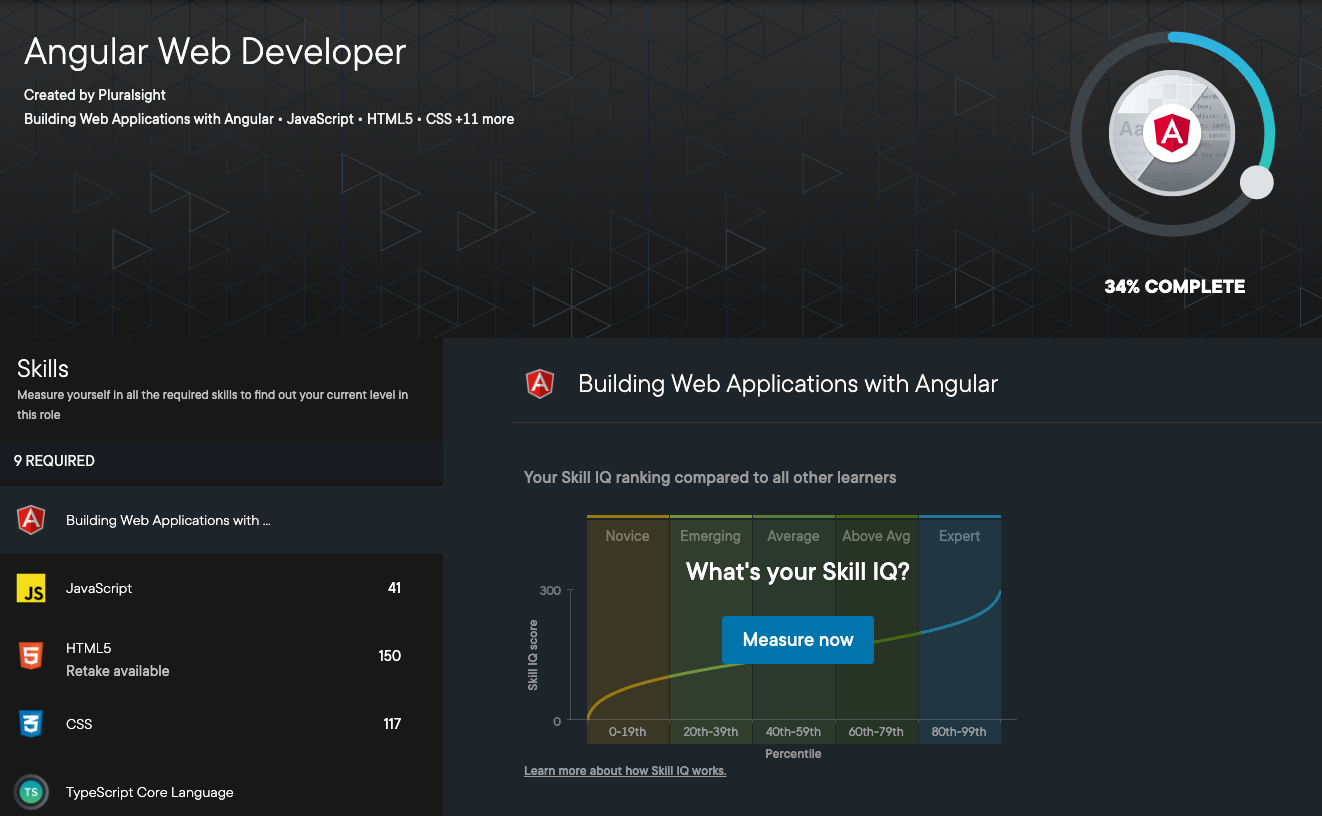Click the Angular shield icon in the sidebar list

click(x=31, y=520)
